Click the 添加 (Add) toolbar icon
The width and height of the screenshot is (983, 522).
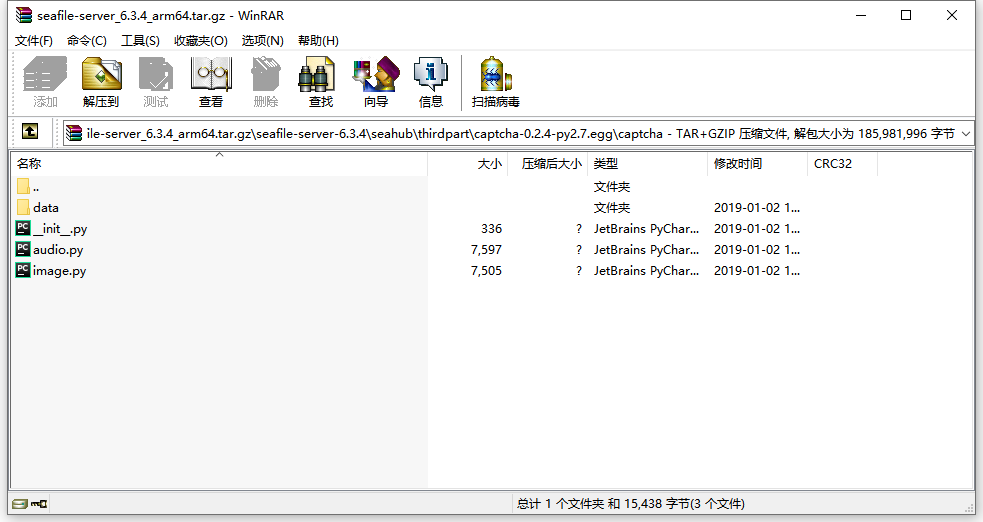(x=45, y=82)
